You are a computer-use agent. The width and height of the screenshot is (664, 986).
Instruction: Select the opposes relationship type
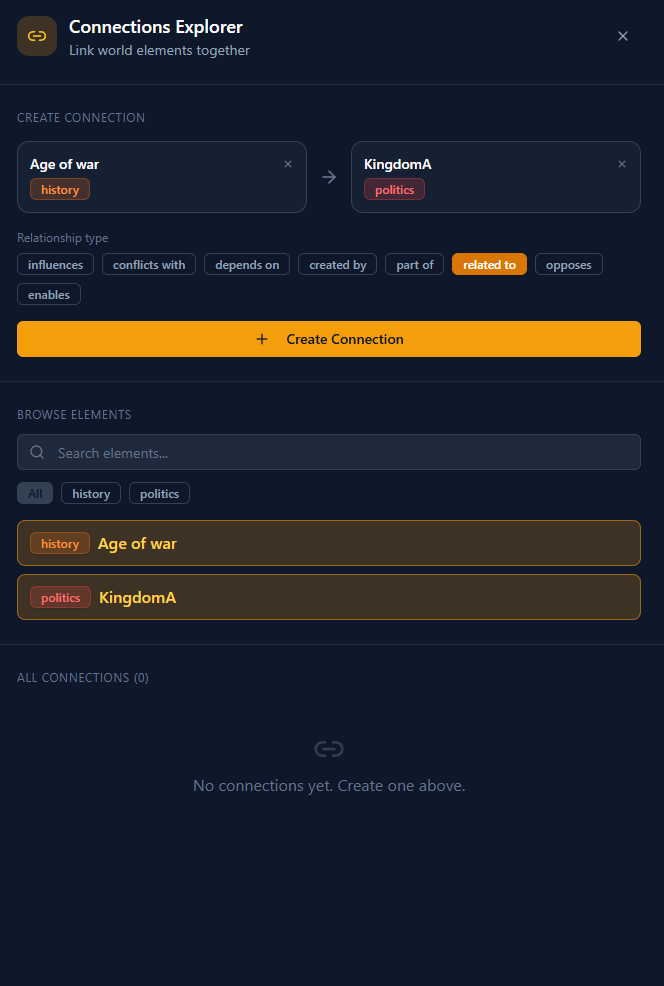point(568,265)
